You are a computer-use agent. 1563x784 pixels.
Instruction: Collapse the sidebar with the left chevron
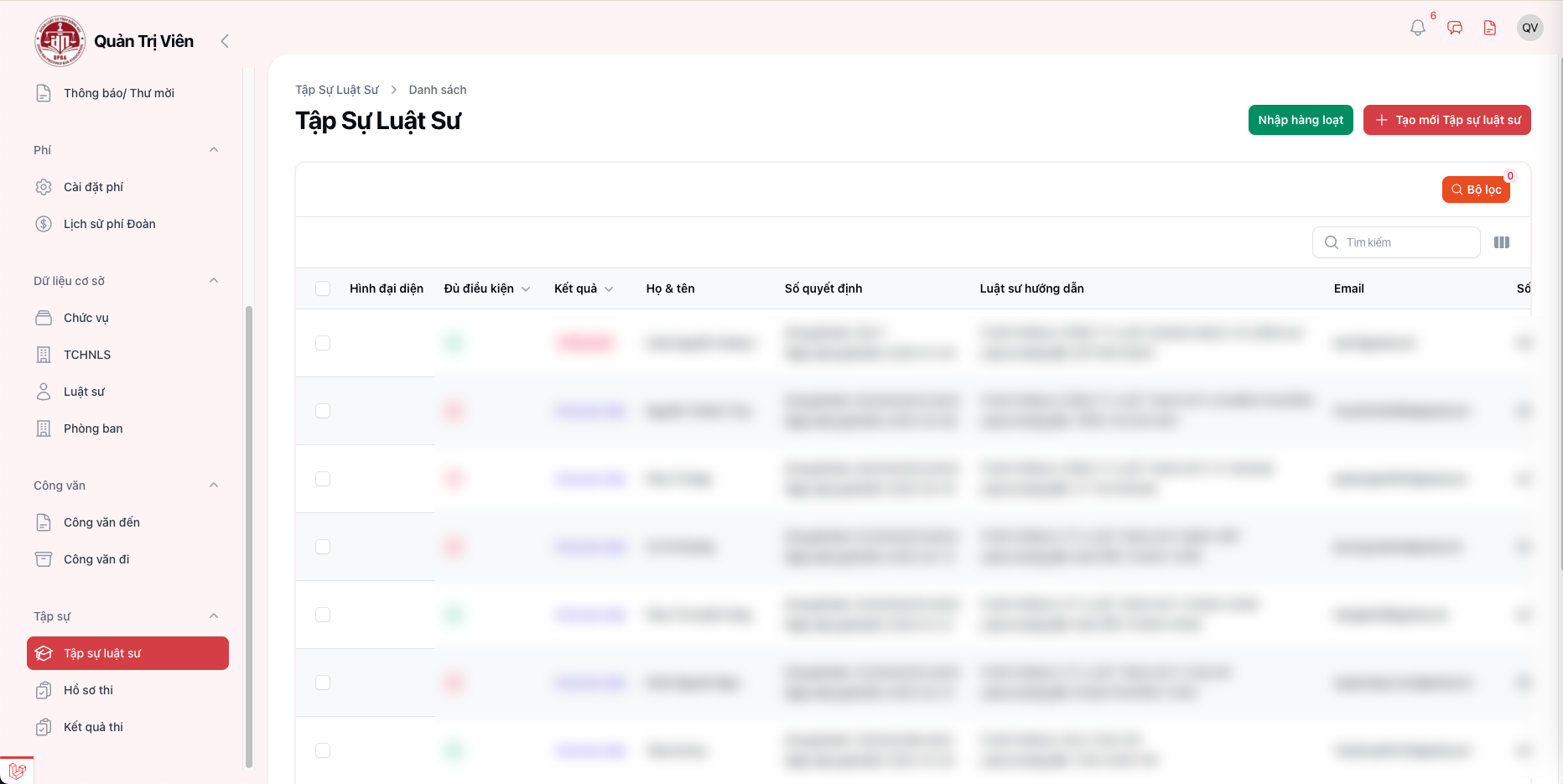click(225, 41)
